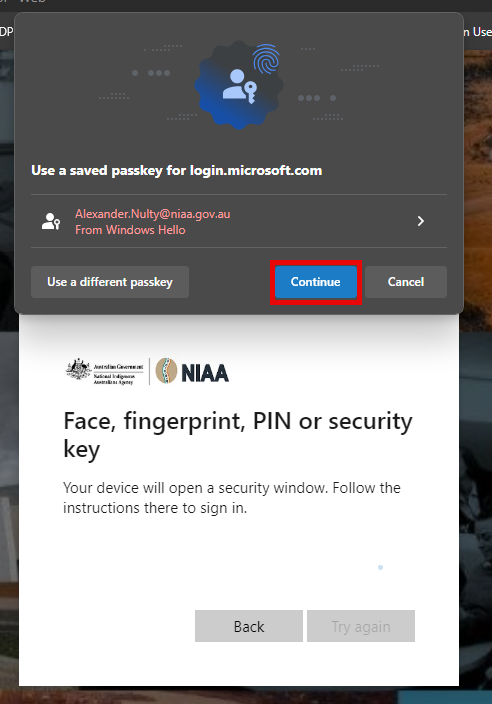Click the NIAA circular emblem icon
The image size is (492, 704).
(166, 371)
